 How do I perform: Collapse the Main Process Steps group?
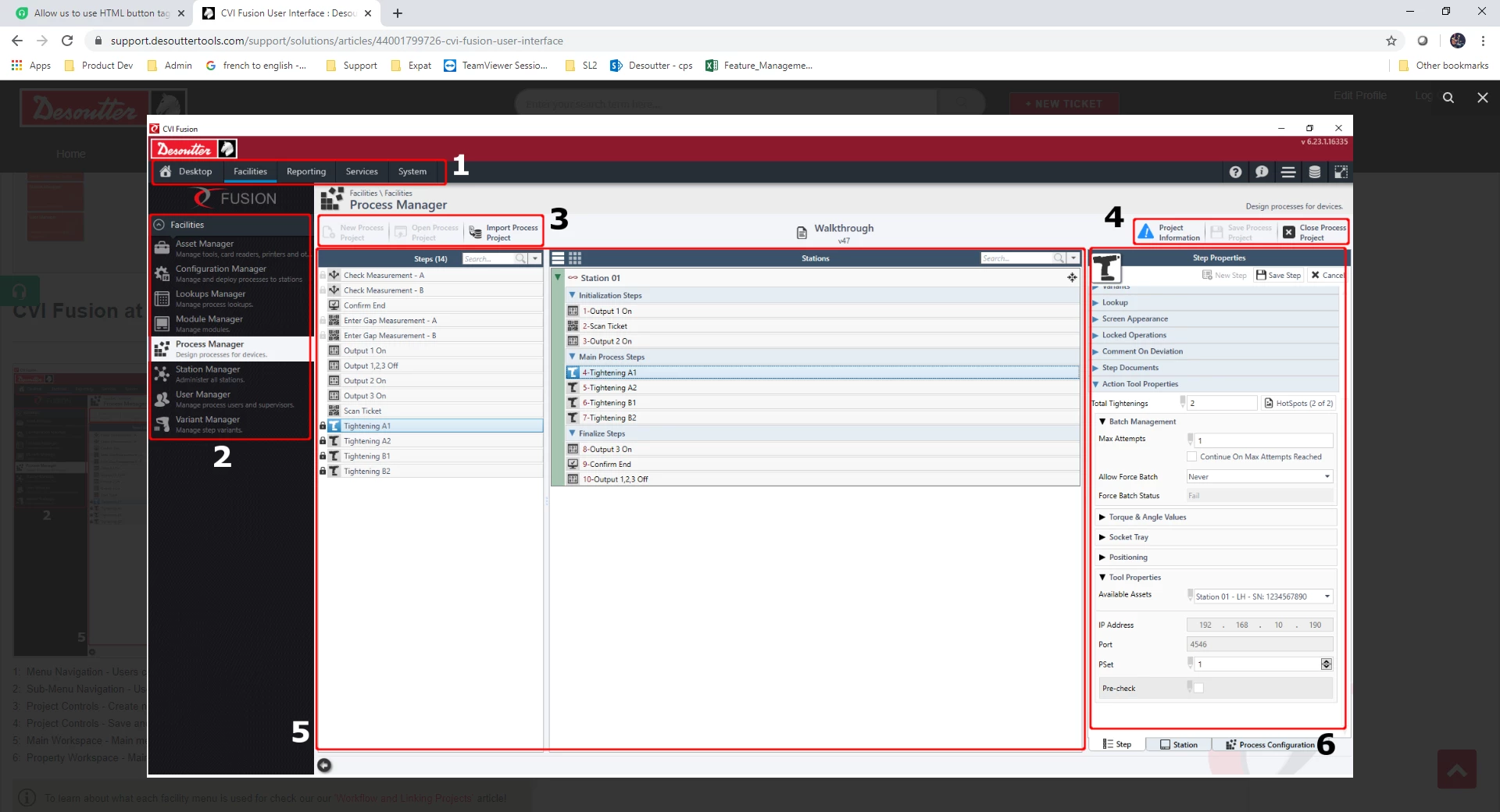pyautogui.click(x=572, y=357)
